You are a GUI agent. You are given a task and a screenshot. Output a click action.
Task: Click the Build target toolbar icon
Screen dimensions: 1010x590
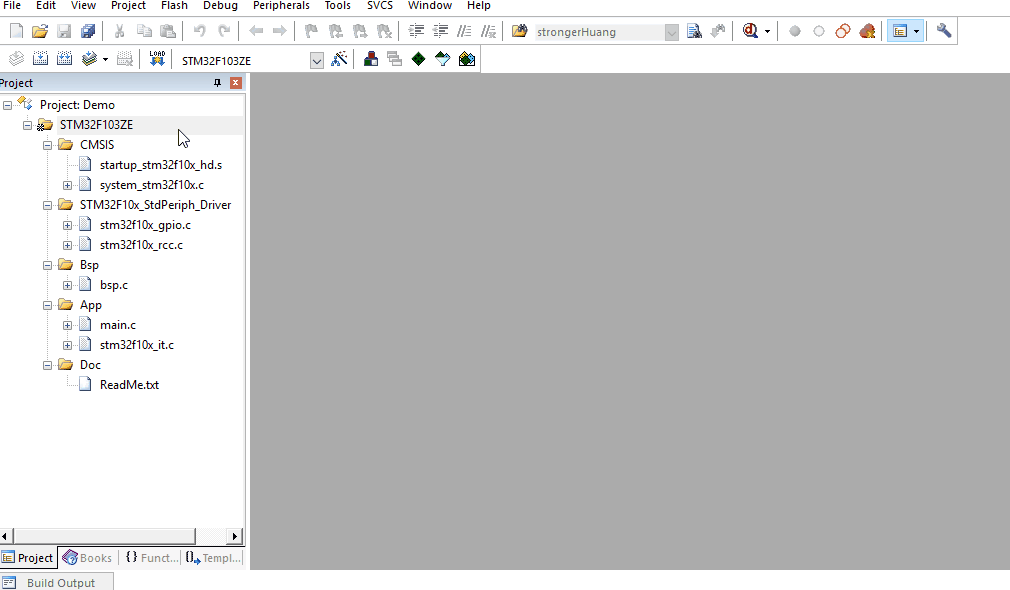[x=40, y=59]
